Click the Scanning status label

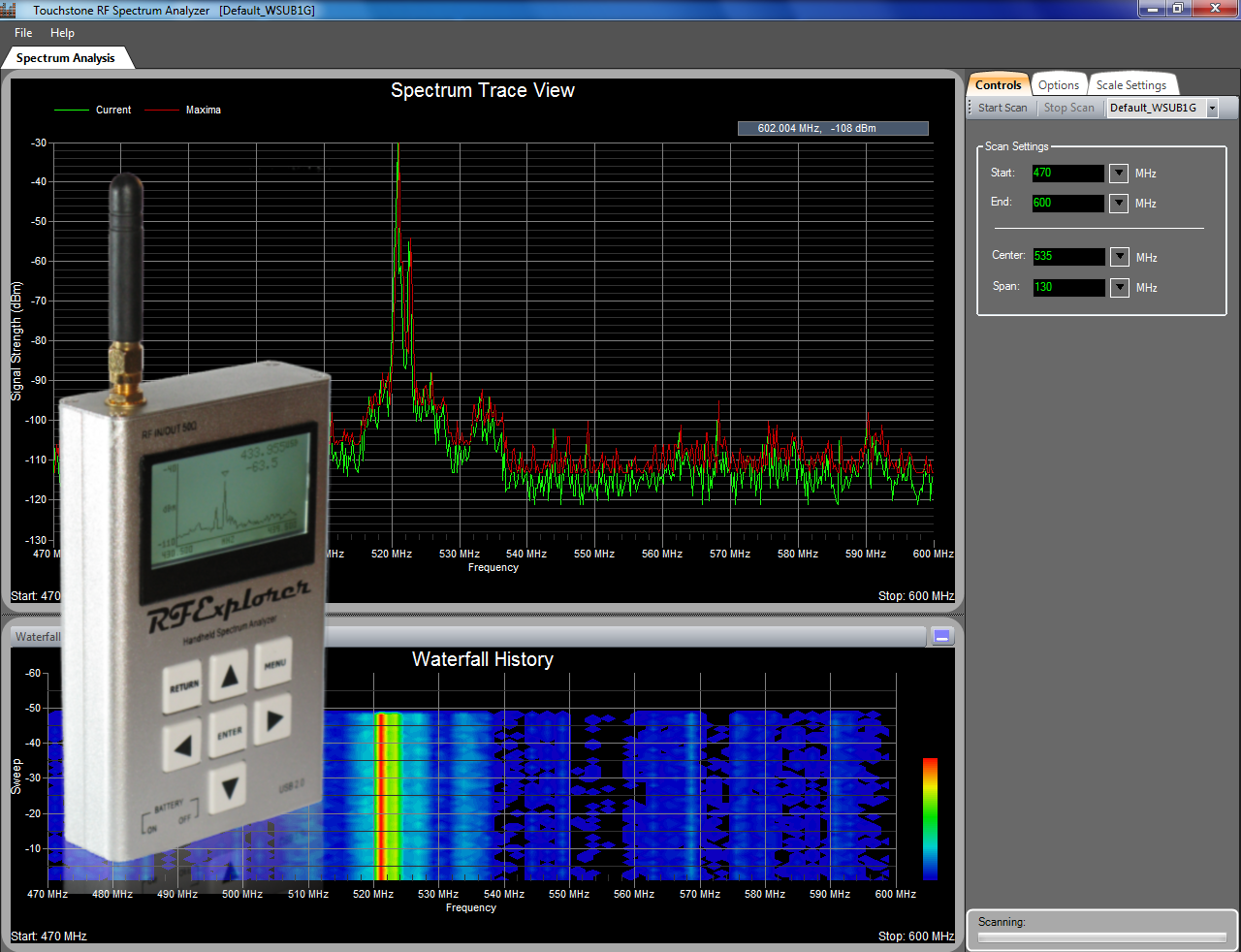(1002, 922)
